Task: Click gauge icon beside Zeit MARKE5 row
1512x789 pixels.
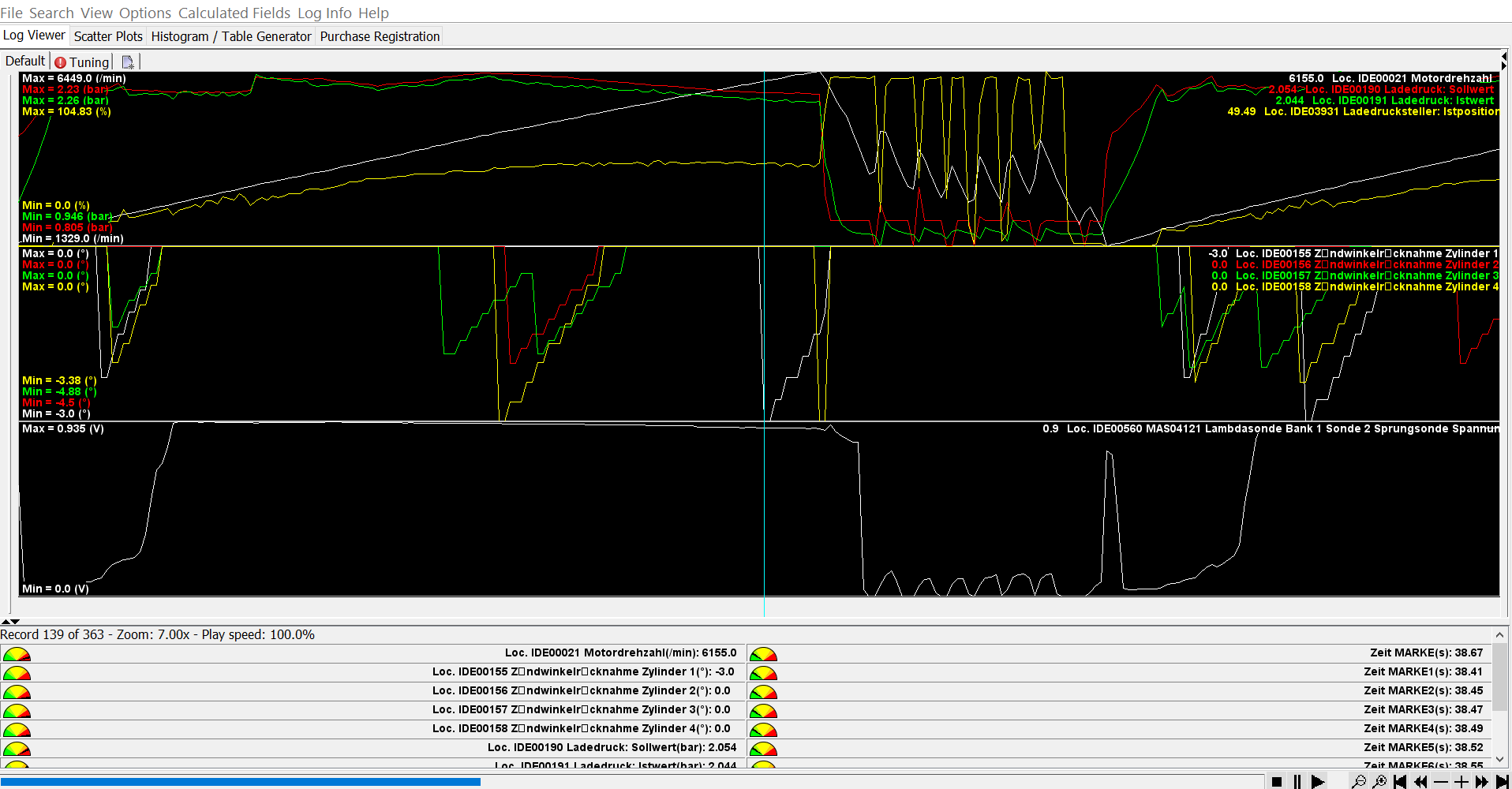Action: point(763,749)
